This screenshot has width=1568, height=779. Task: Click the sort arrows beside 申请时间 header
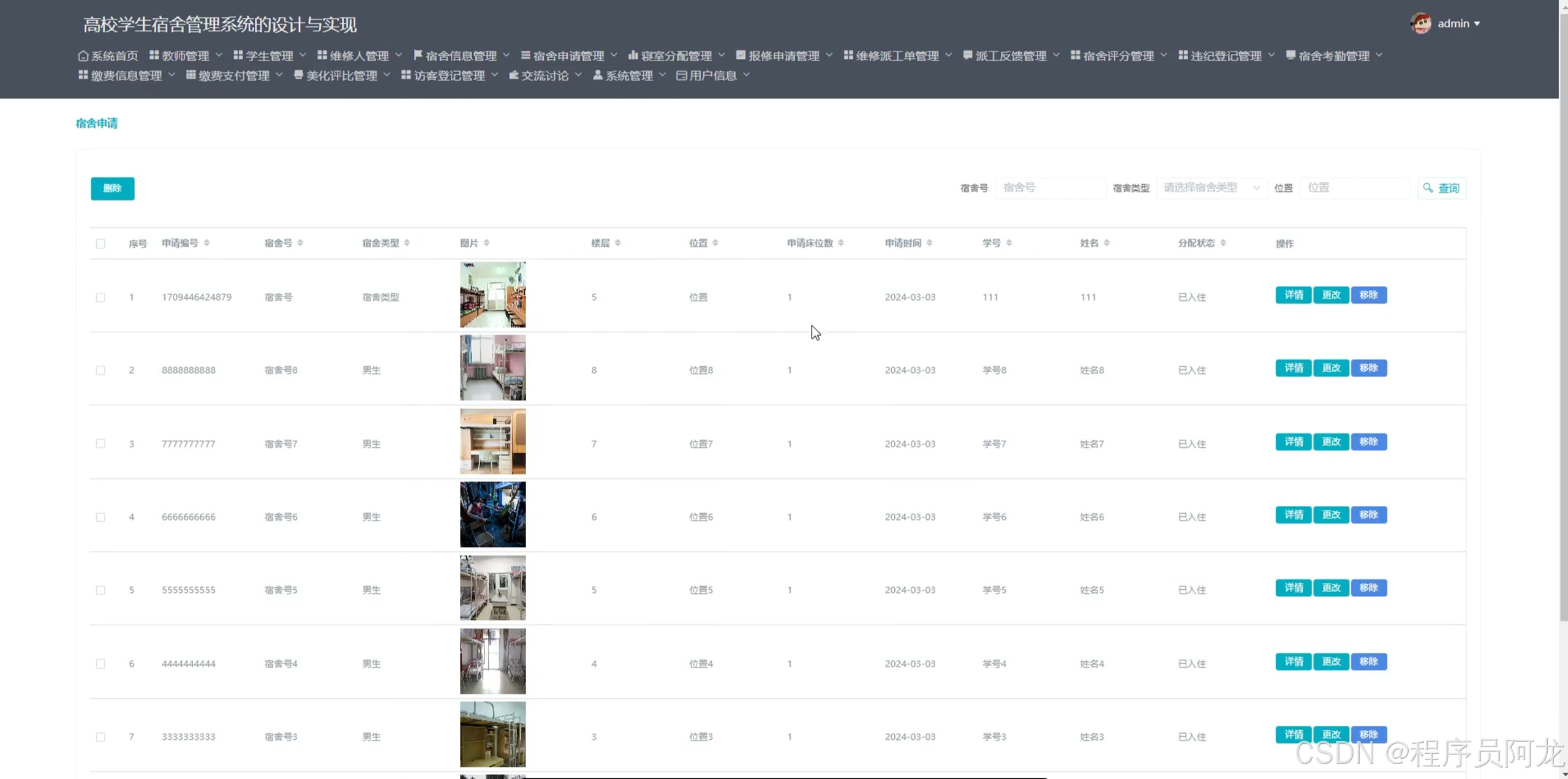click(929, 243)
